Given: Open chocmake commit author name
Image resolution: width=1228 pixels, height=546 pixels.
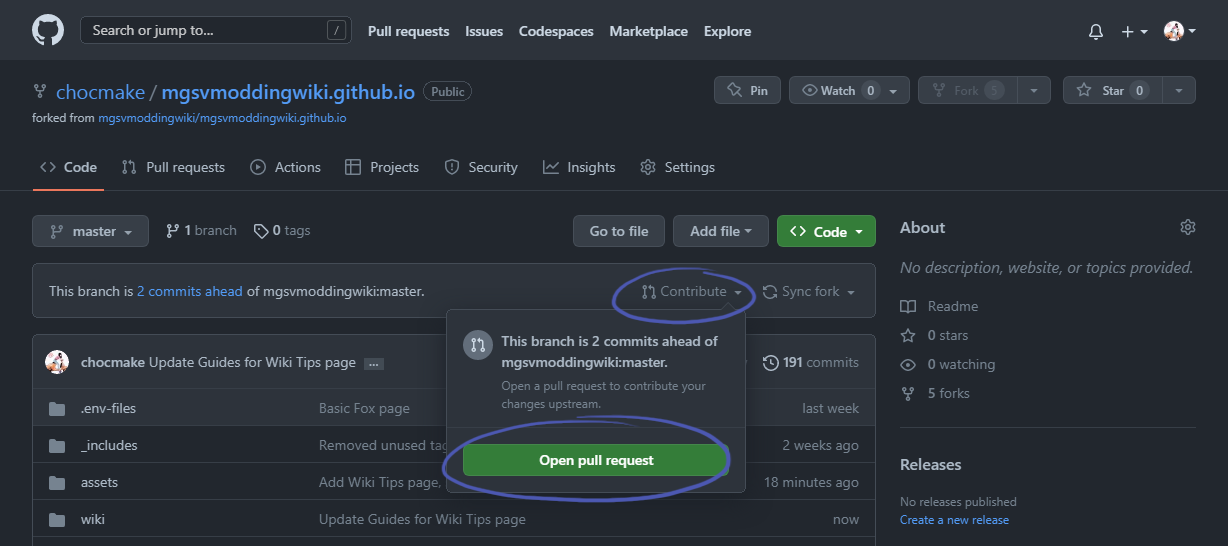Looking at the screenshot, I should pyautogui.click(x=113, y=362).
